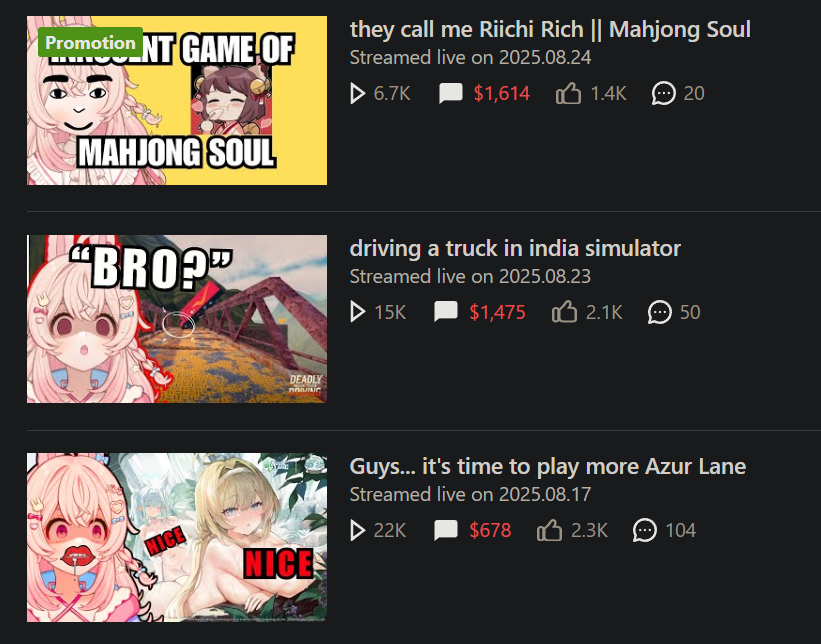The image size is (821, 644).
Task: Click the comments bubble icon beside 20
Action: (663, 93)
